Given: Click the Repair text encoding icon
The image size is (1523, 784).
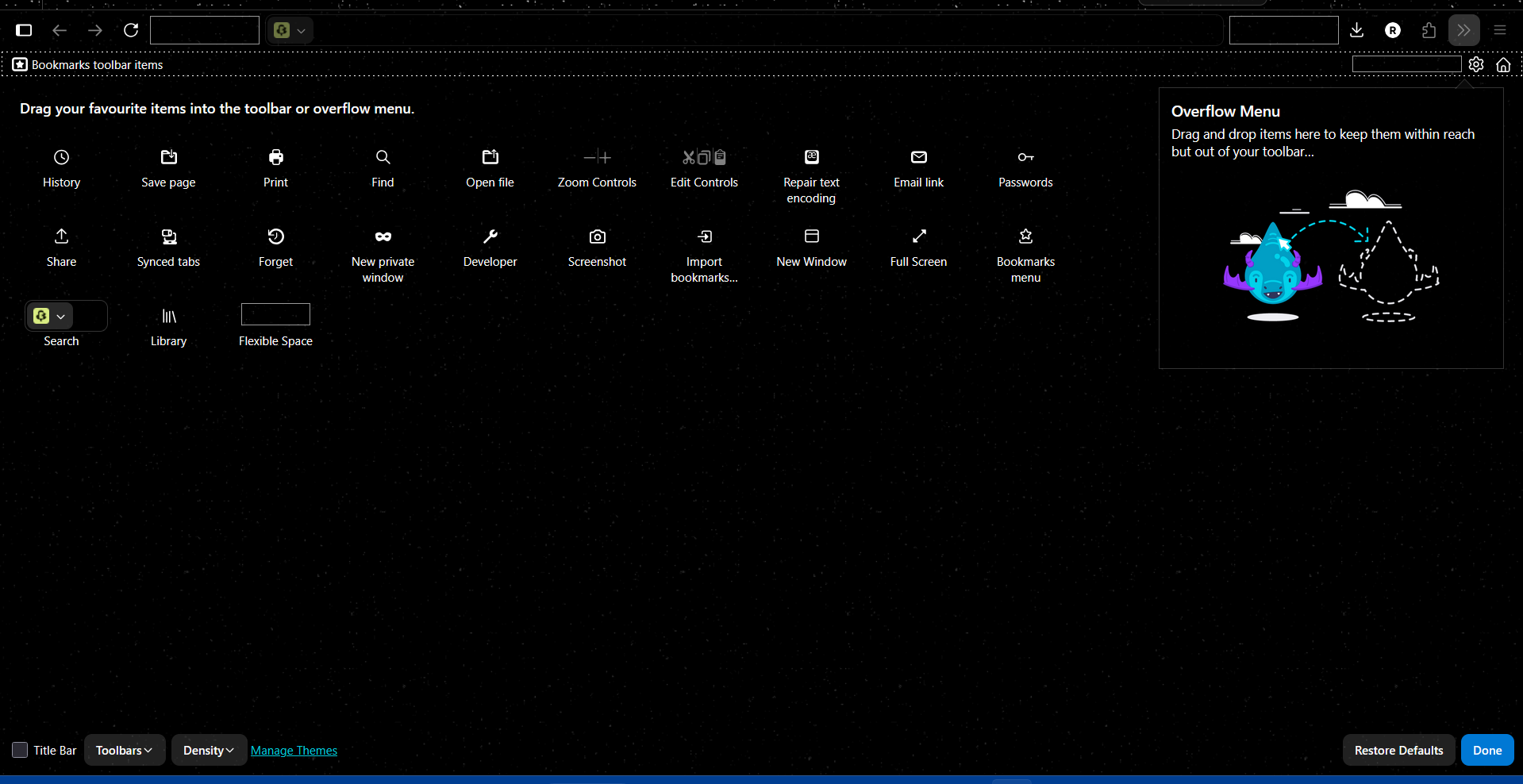Looking at the screenshot, I should (811, 157).
